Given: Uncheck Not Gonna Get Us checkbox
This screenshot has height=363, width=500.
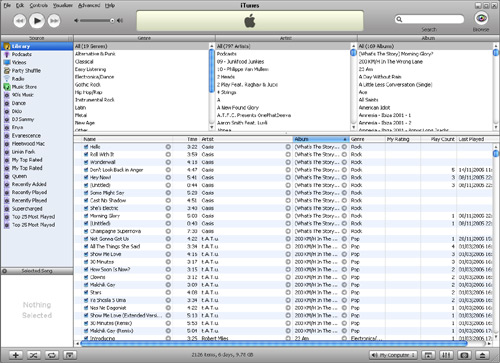Looking at the screenshot, I should coord(86,239).
